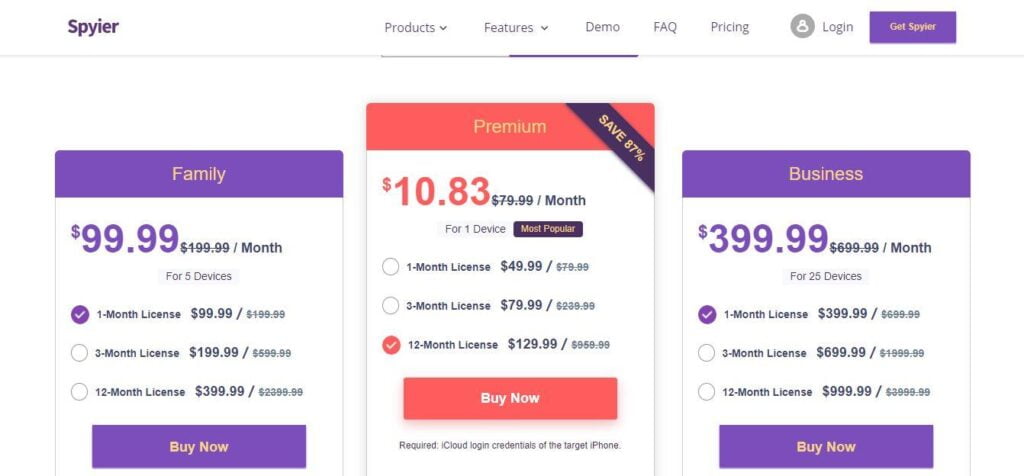Click the Login link
The height and width of the screenshot is (476, 1024).
pyautogui.click(x=837, y=27)
